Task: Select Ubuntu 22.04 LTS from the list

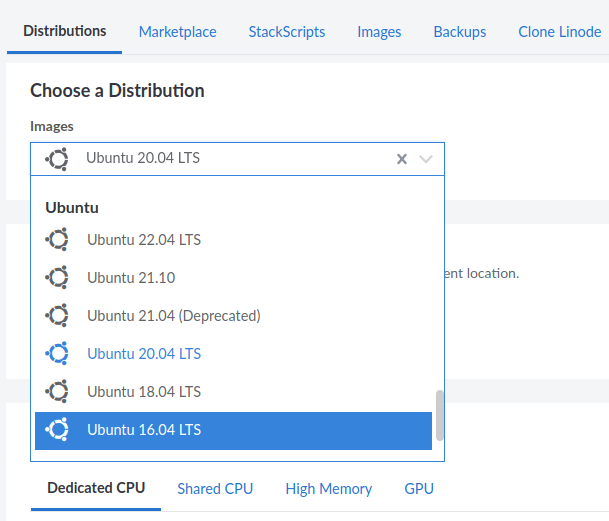Action: coord(233,240)
